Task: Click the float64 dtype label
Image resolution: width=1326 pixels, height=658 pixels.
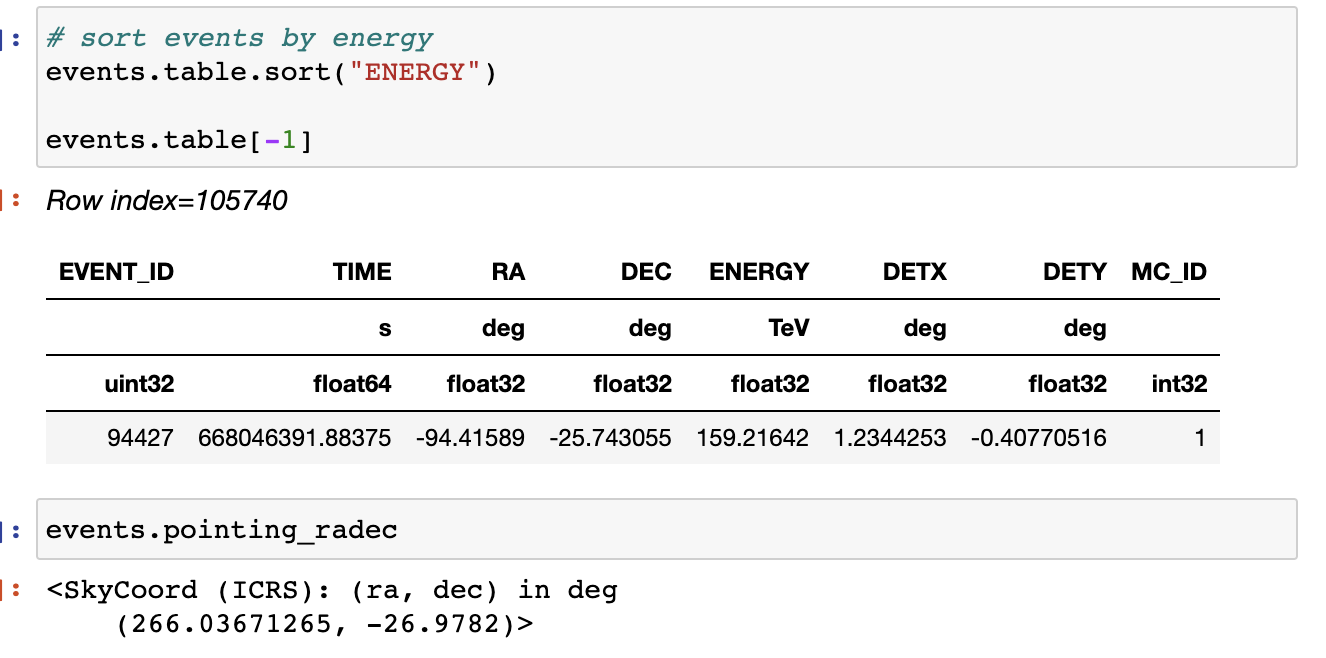Action: [x=351, y=384]
